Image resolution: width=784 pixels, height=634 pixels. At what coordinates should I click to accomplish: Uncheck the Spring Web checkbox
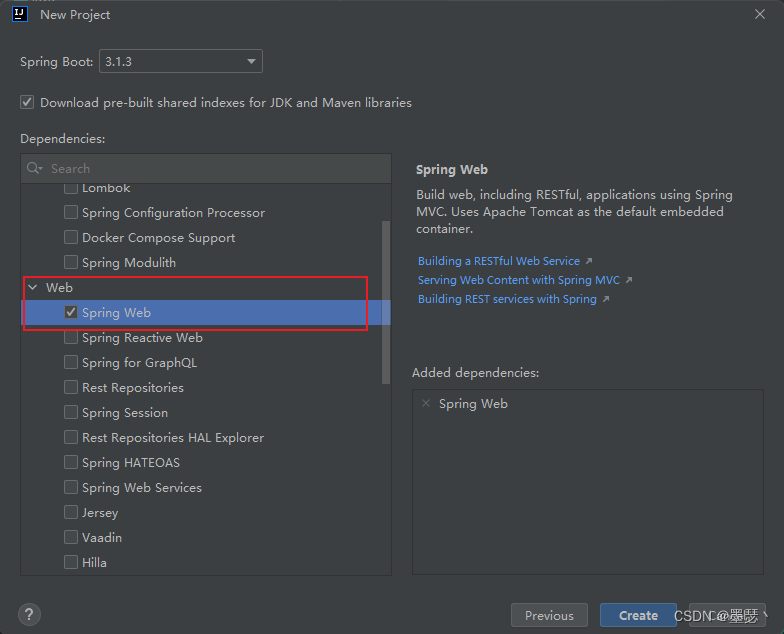tap(71, 312)
